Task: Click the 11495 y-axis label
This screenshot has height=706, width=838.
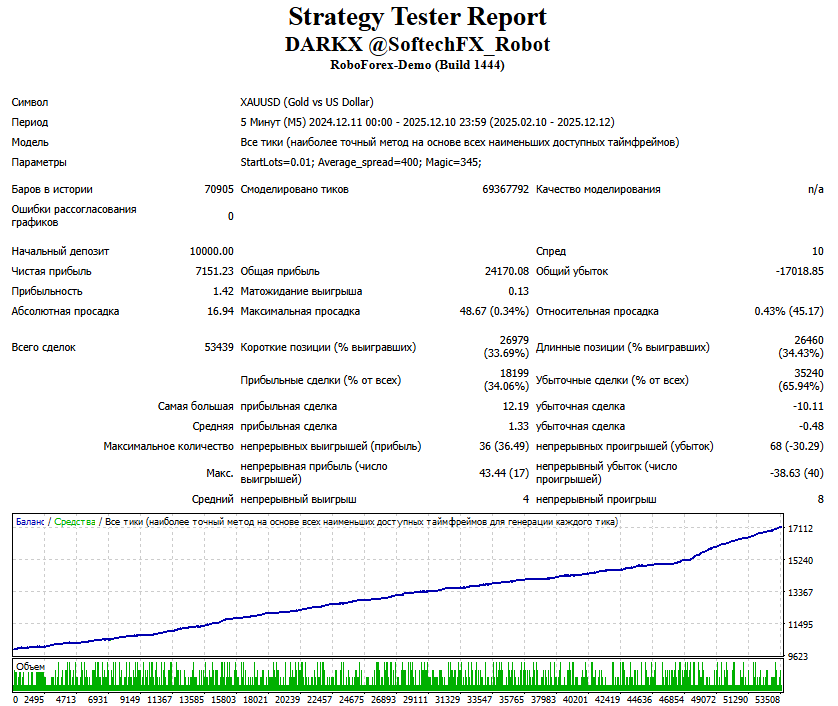Action: (x=800, y=625)
